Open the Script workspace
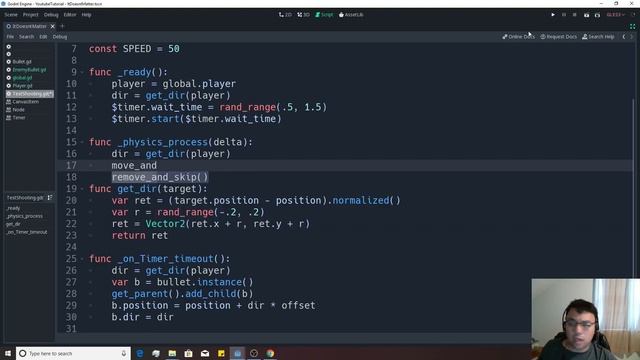 (x=324, y=15)
